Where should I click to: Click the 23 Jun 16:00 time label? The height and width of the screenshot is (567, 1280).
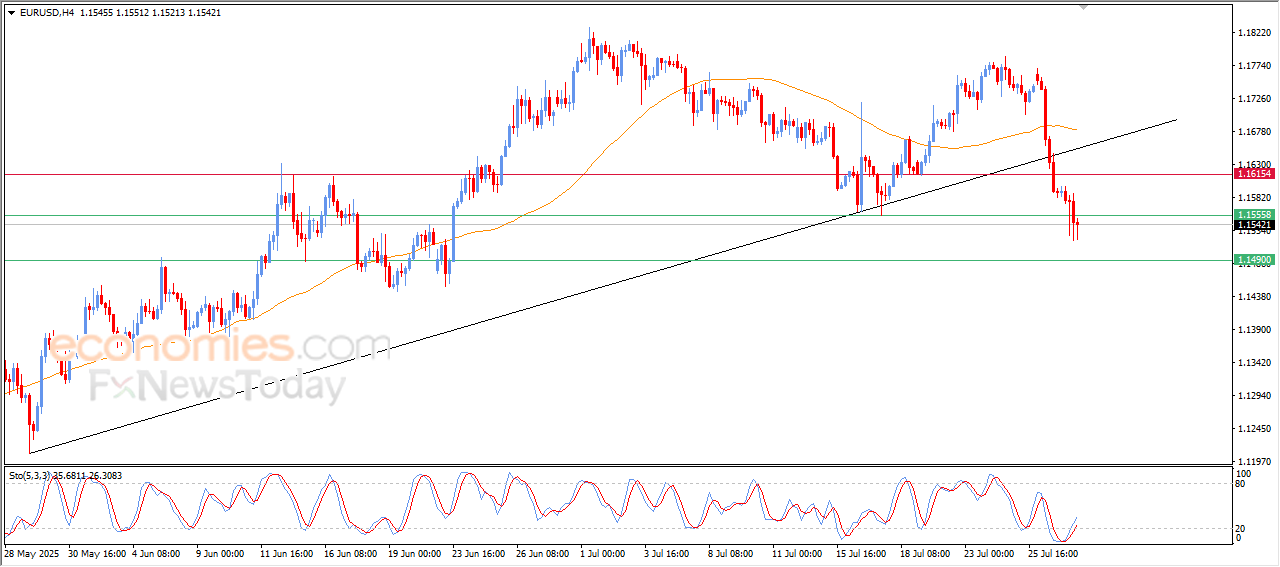click(x=478, y=552)
